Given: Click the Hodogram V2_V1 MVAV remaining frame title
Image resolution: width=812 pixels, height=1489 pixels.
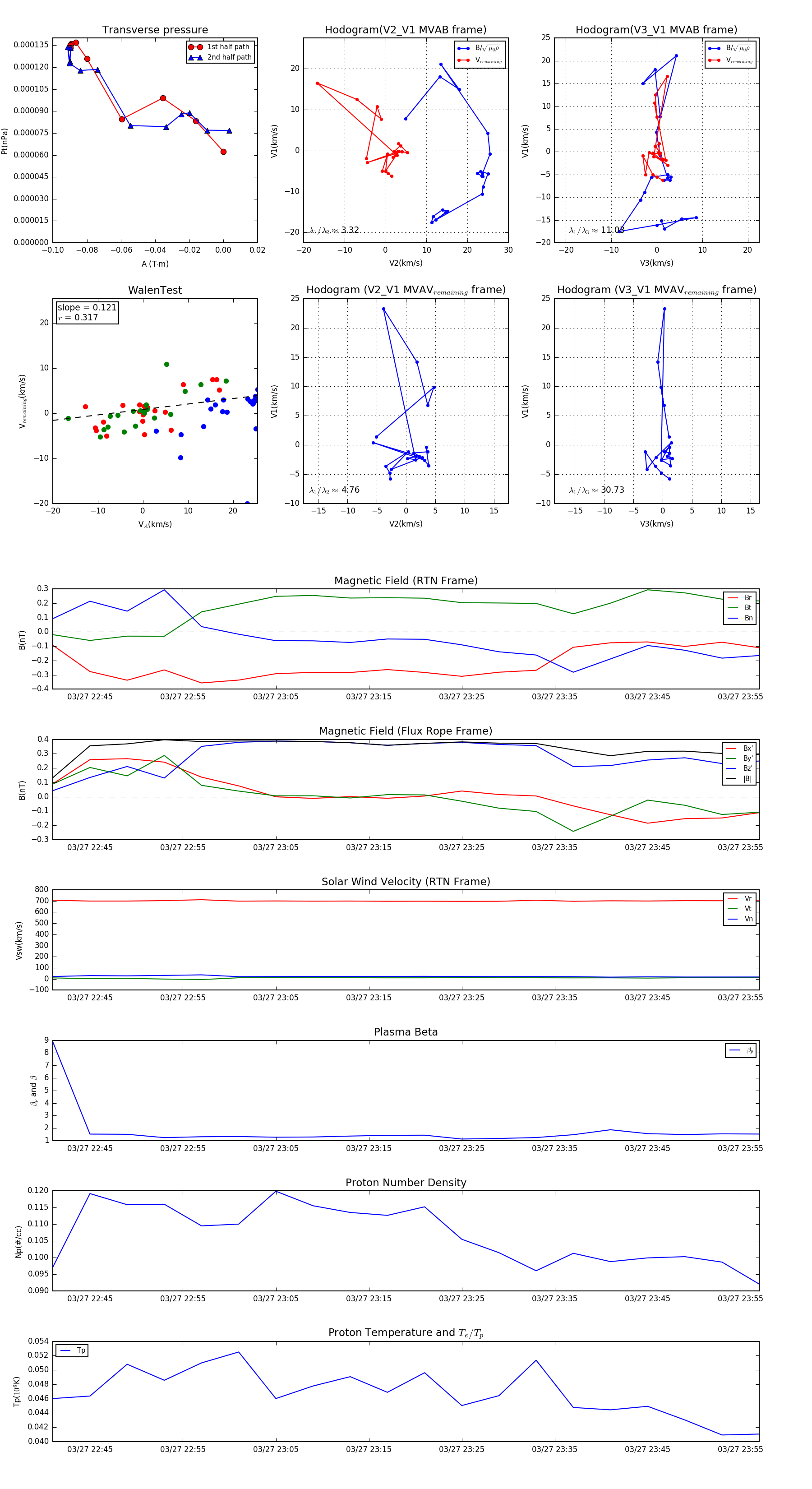Looking at the screenshot, I should [x=406, y=290].
